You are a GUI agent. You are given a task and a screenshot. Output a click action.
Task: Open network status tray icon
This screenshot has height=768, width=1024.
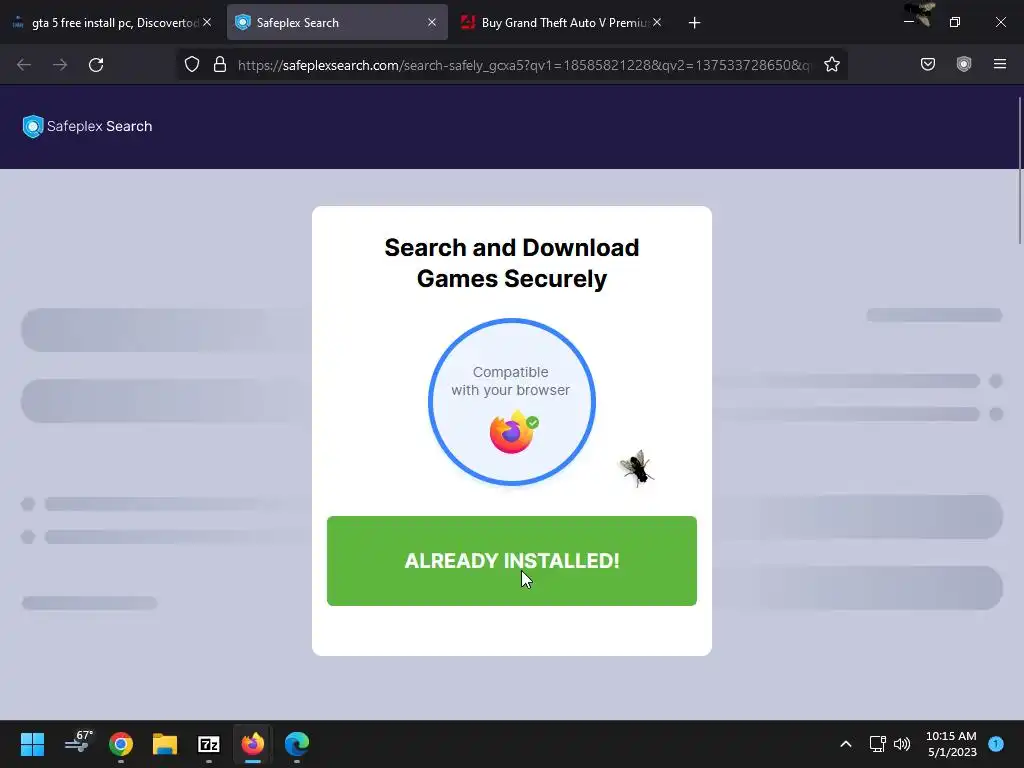click(877, 744)
